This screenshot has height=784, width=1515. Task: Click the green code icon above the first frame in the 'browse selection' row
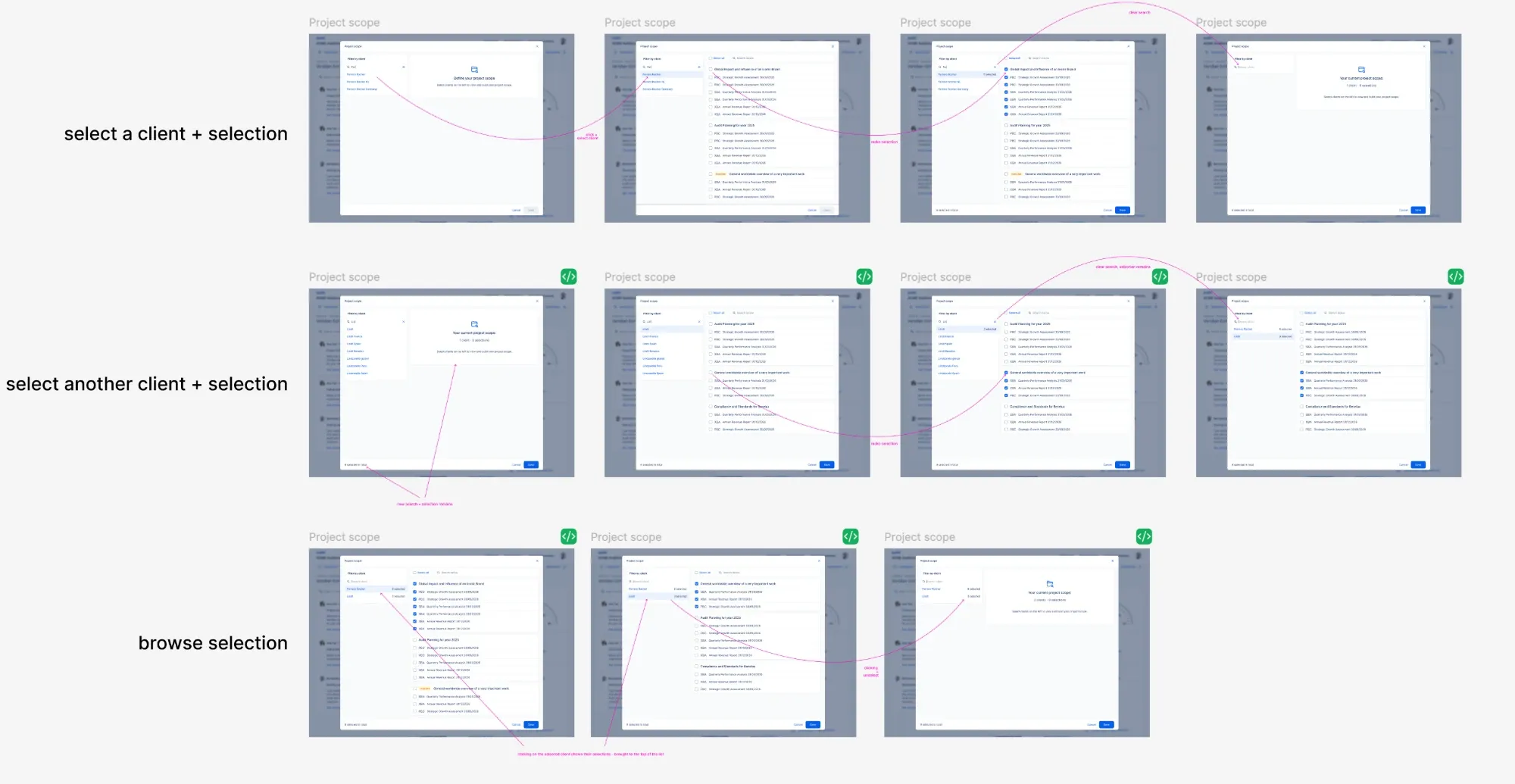click(569, 536)
